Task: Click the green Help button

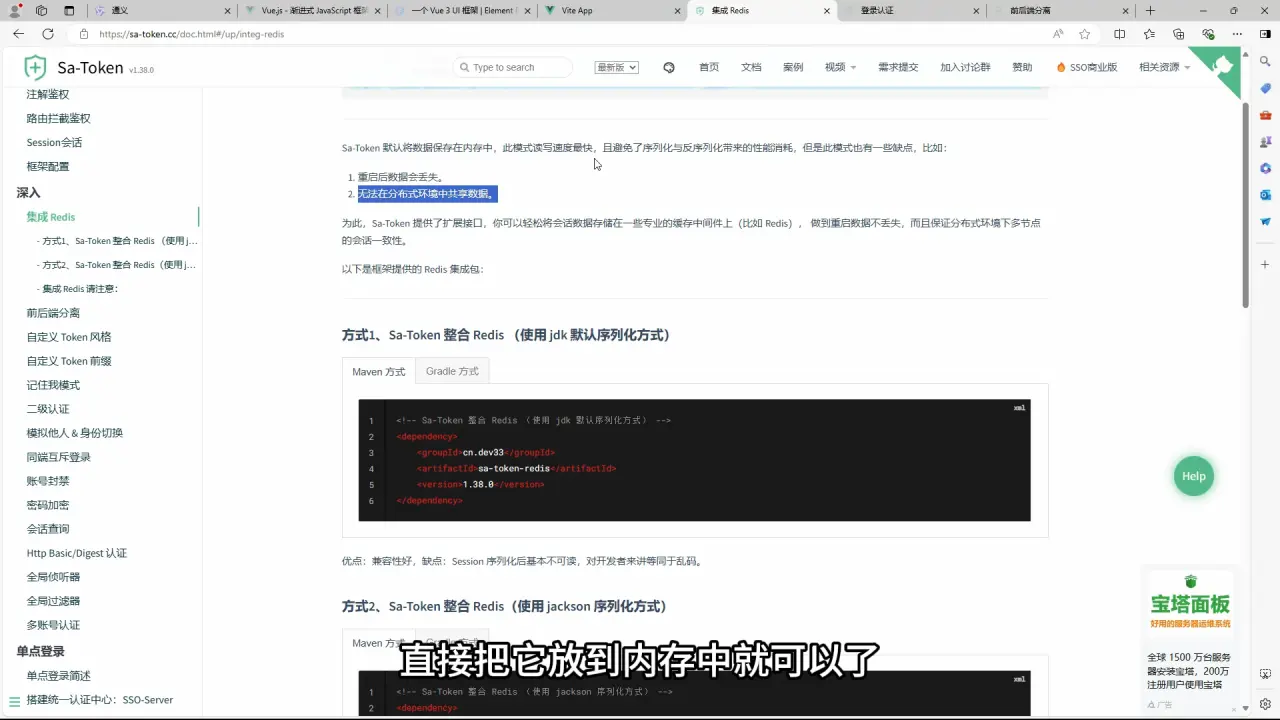Action: [1193, 476]
